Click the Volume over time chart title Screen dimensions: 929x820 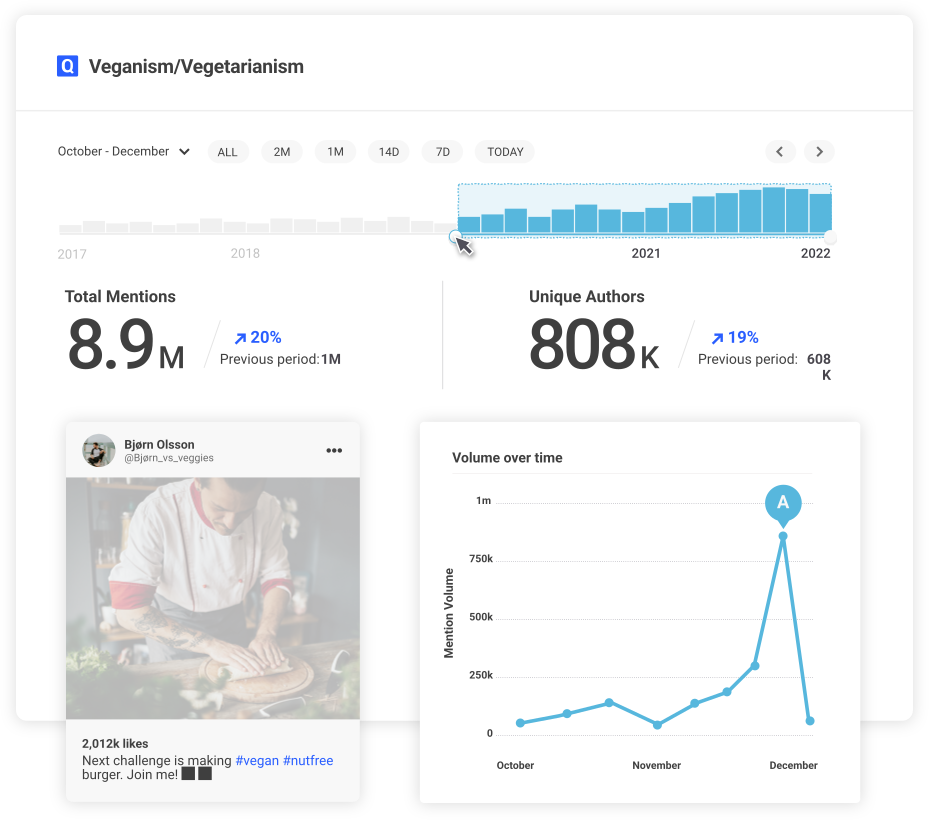pos(507,457)
